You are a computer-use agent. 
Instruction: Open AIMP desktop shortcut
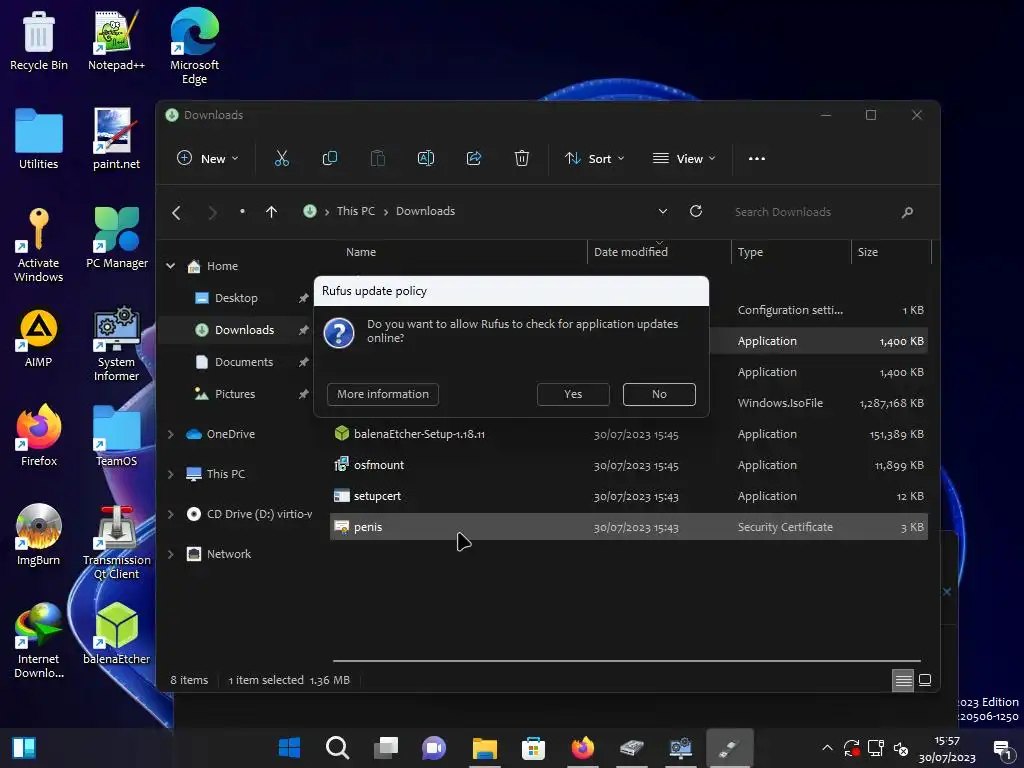(39, 337)
